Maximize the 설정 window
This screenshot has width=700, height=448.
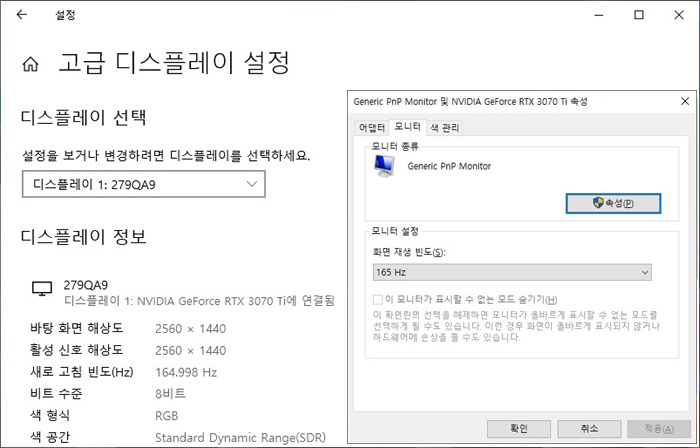[x=639, y=16]
